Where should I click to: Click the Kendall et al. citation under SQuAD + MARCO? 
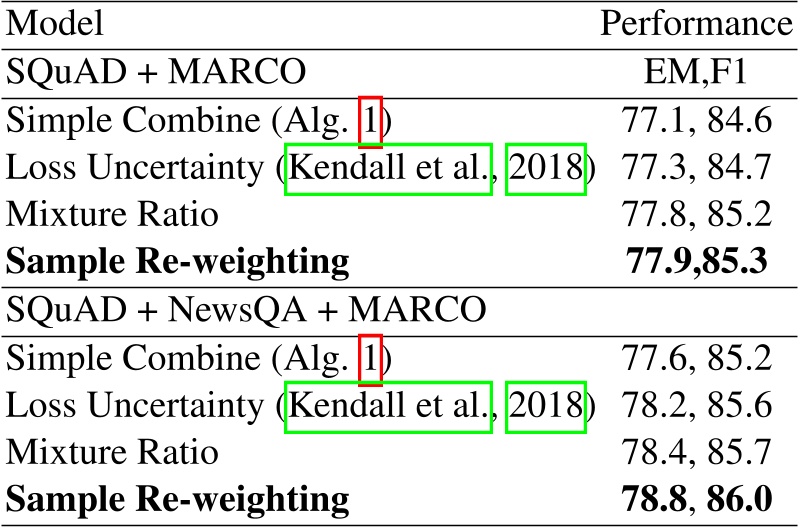click(x=389, y=168)
